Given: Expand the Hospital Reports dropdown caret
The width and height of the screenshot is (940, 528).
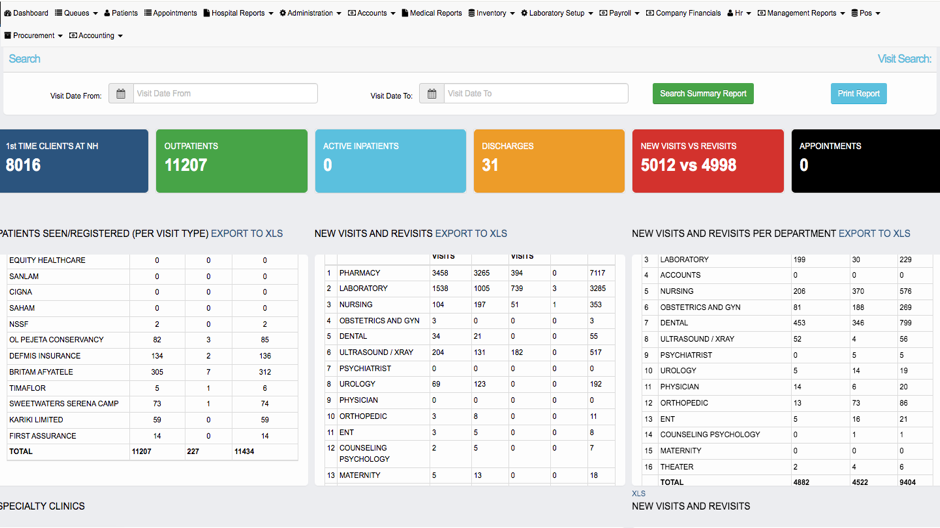Looking at the screenshot, I should click(x=271, y=14).
